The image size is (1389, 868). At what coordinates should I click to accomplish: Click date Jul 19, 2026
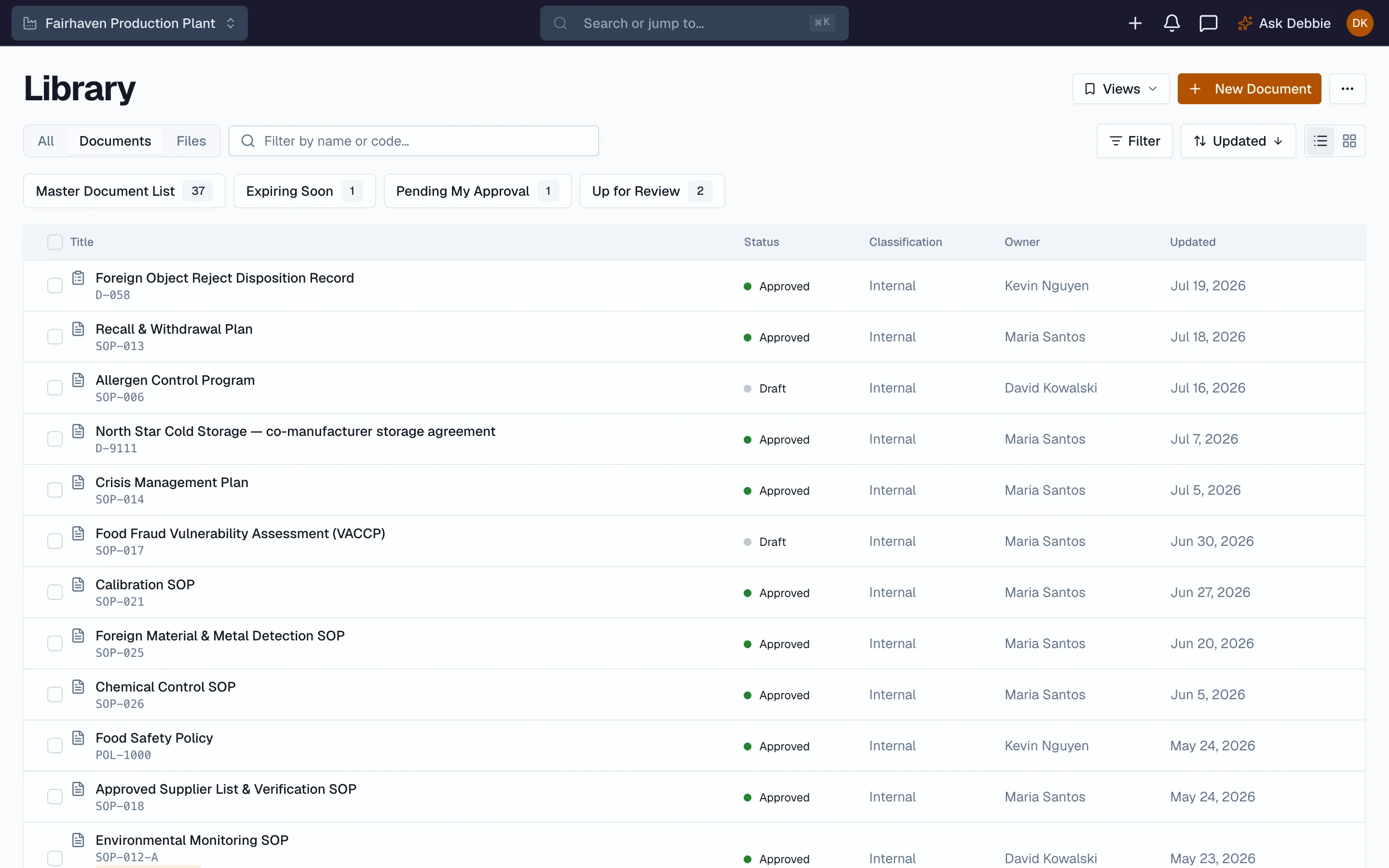[x=1208, y=285]
